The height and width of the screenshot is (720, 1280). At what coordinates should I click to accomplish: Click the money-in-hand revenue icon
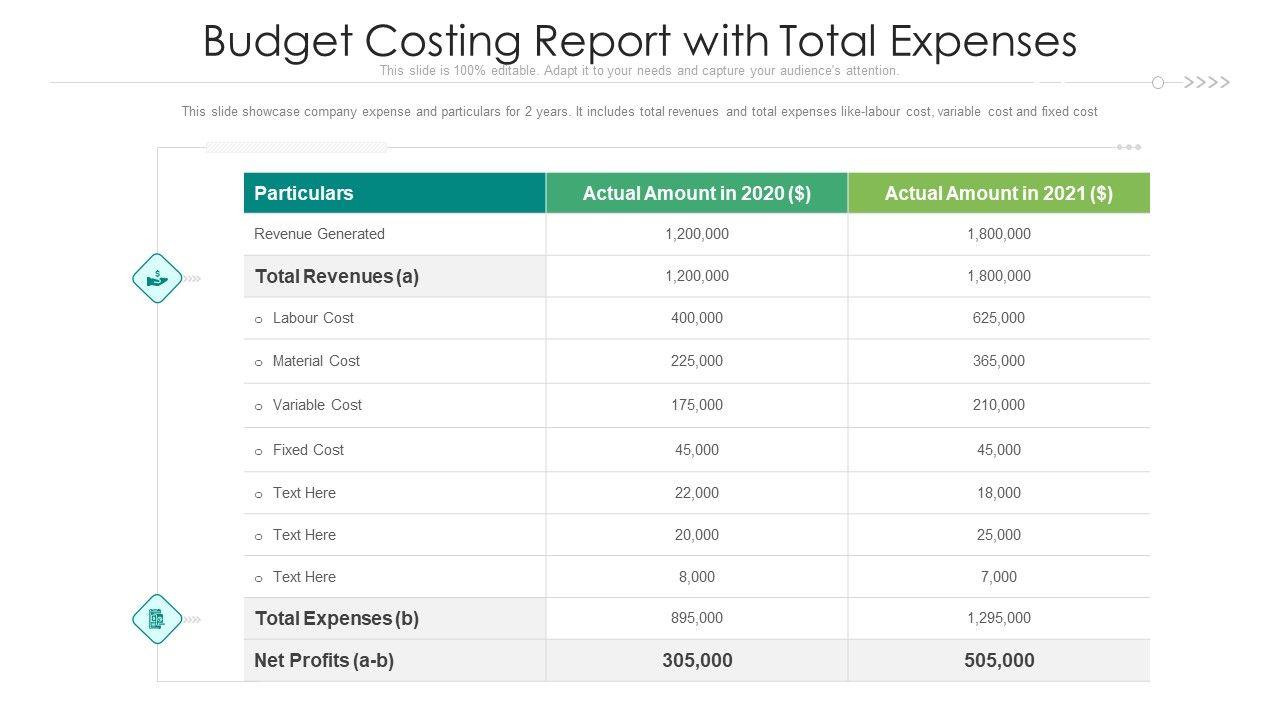click(x=157, y=278)
